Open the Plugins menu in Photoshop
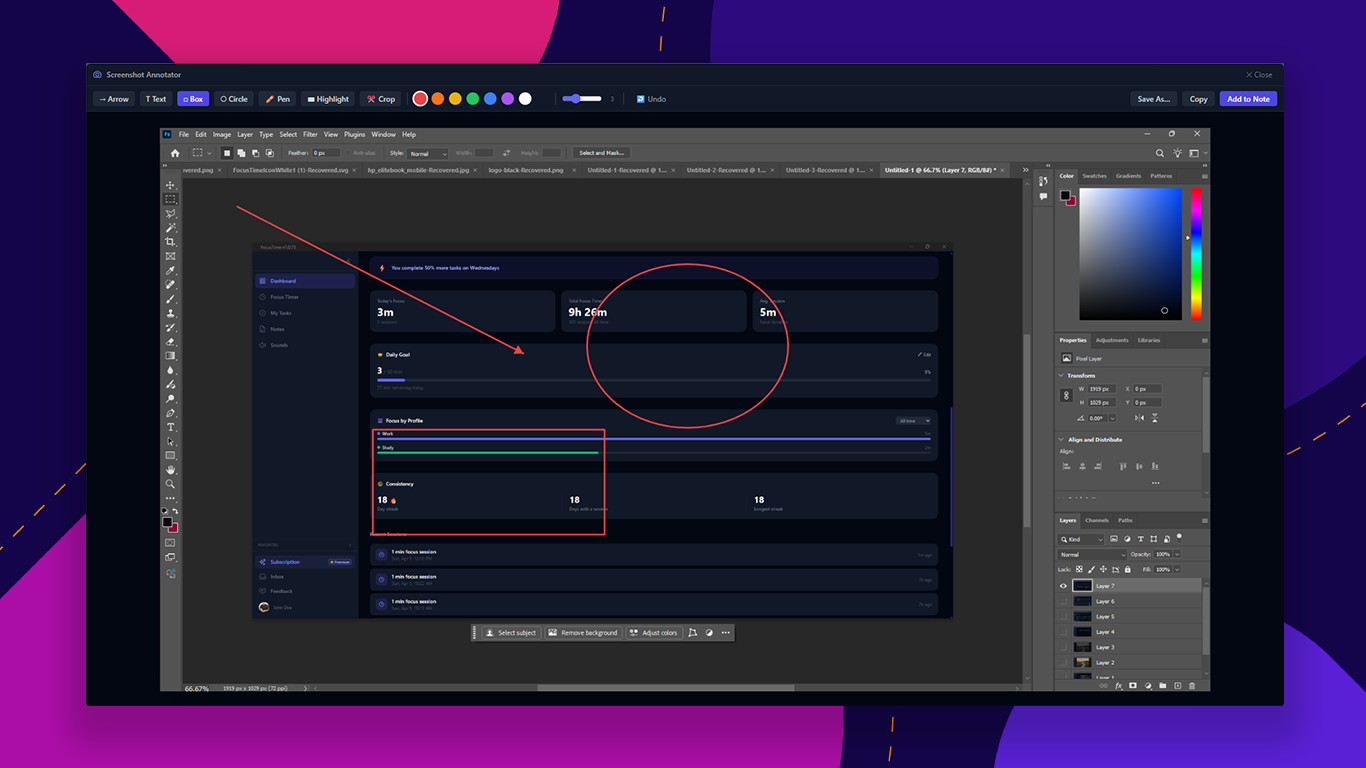Screen dimensions: 1366x768 (355, 134)
